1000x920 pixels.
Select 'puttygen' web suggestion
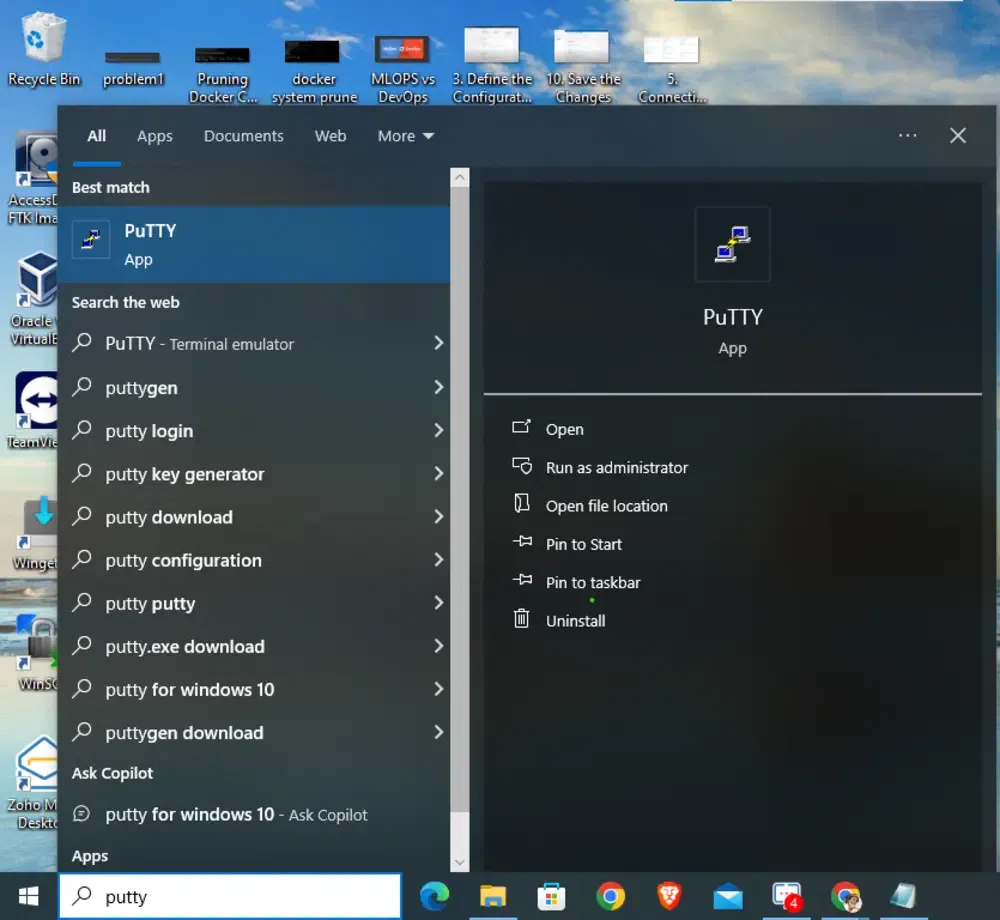(x=253, y=387)
